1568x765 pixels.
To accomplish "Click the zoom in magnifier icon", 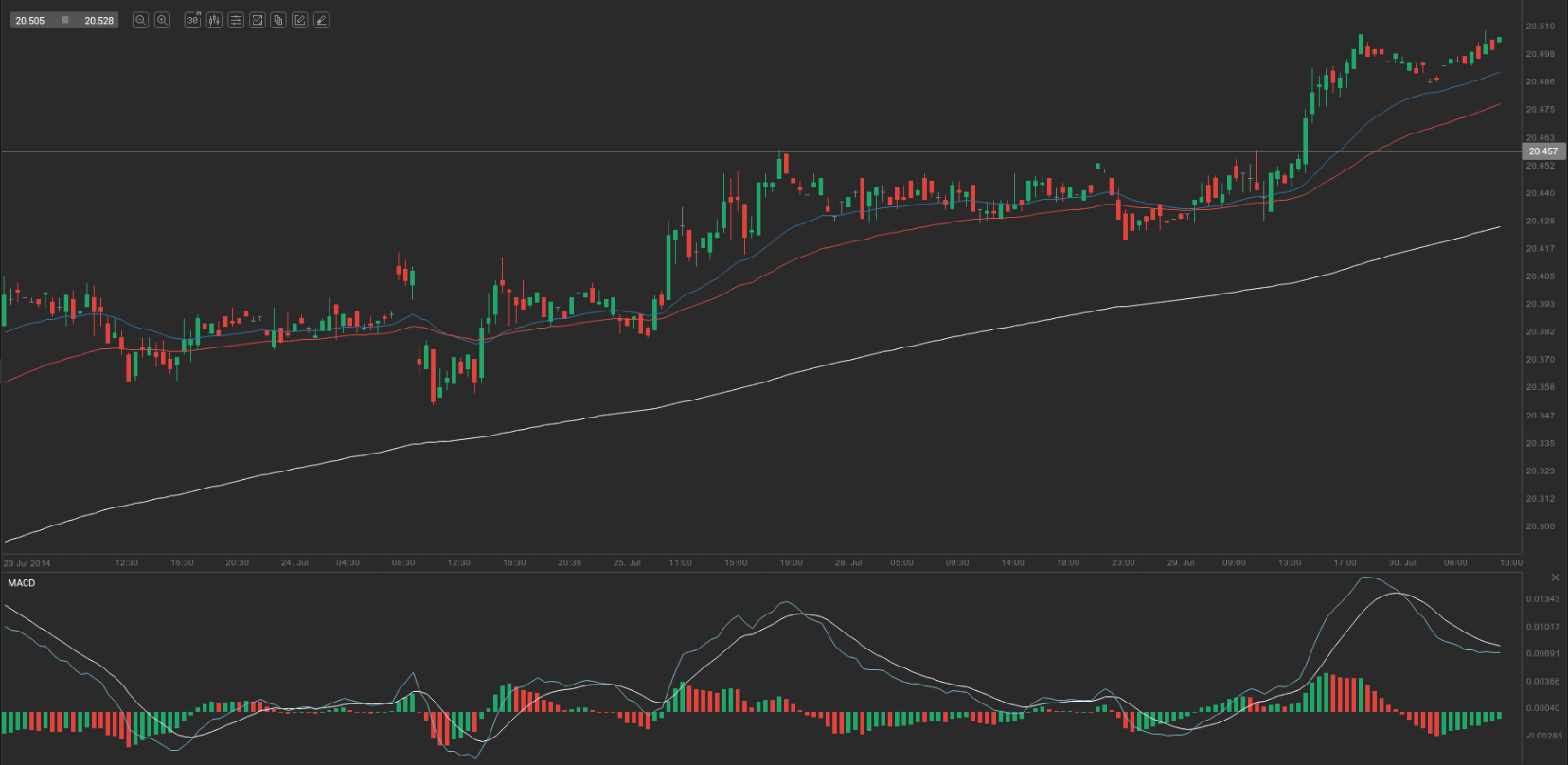I will pyautogui.click(x=162, y=20).
